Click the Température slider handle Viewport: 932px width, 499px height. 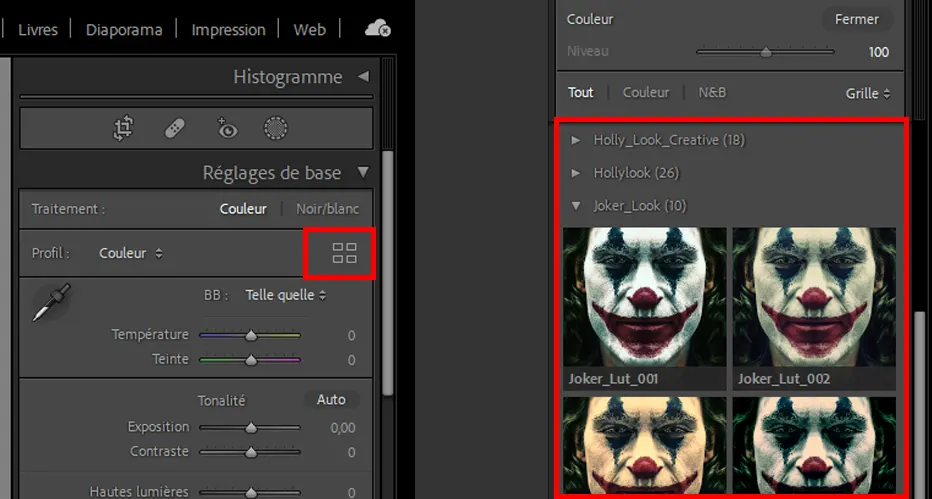point(251,336)
